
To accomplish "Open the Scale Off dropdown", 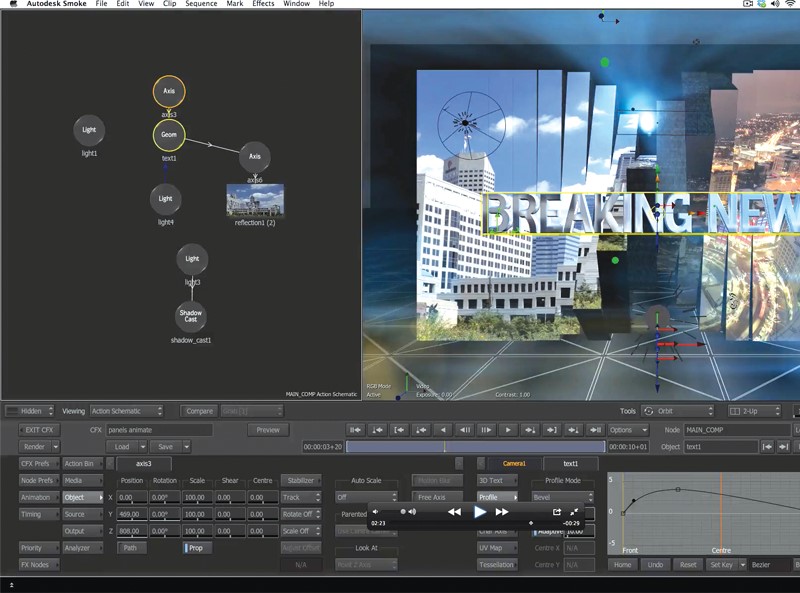I will point(301,531).
